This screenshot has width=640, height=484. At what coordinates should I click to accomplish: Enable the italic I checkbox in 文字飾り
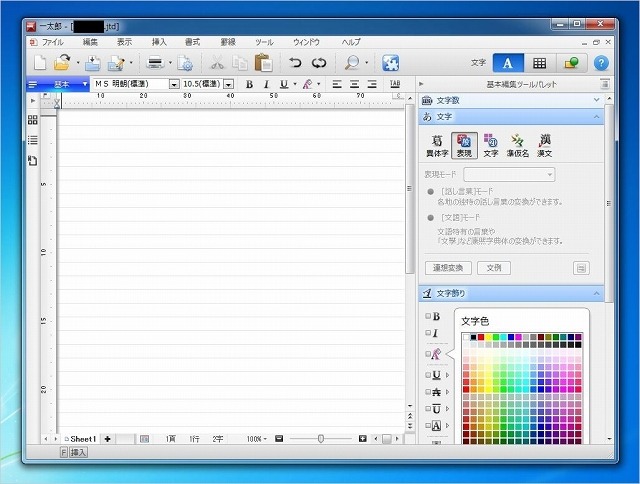[429, 333]
